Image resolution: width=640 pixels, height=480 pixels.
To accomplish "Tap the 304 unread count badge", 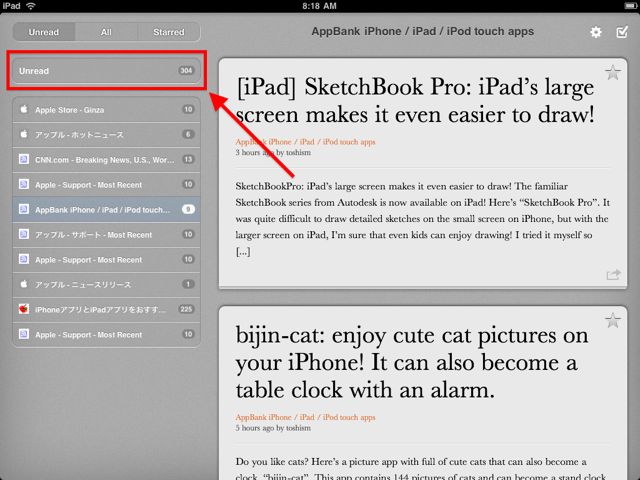I will 186,71.
